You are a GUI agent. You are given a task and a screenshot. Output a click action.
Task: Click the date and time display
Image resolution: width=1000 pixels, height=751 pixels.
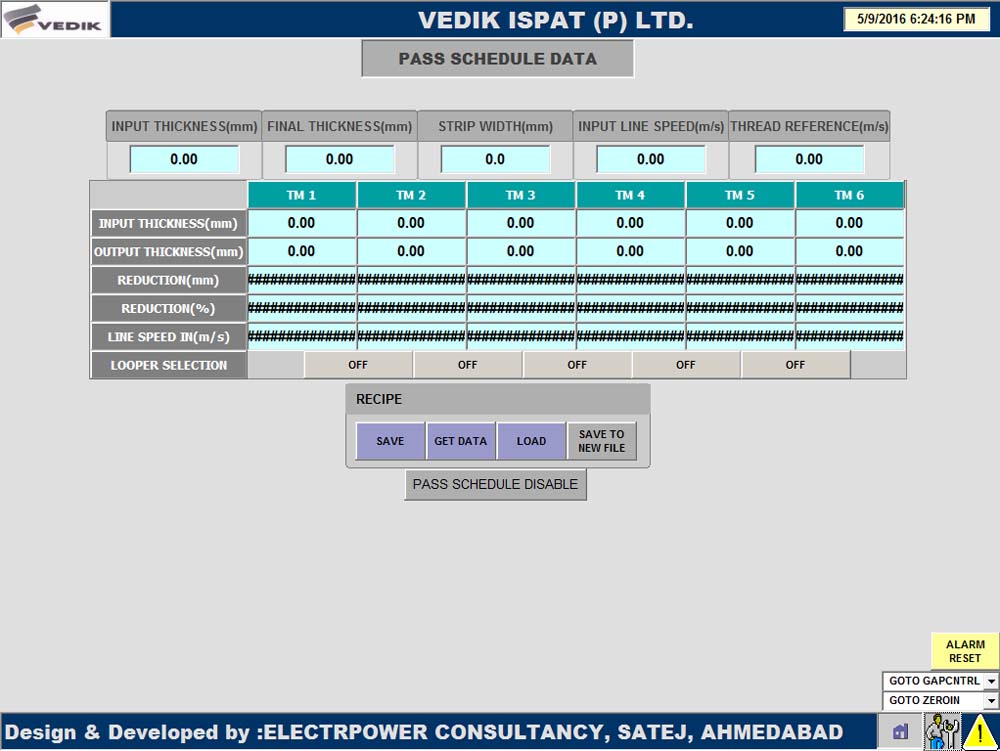click(916, 19)
